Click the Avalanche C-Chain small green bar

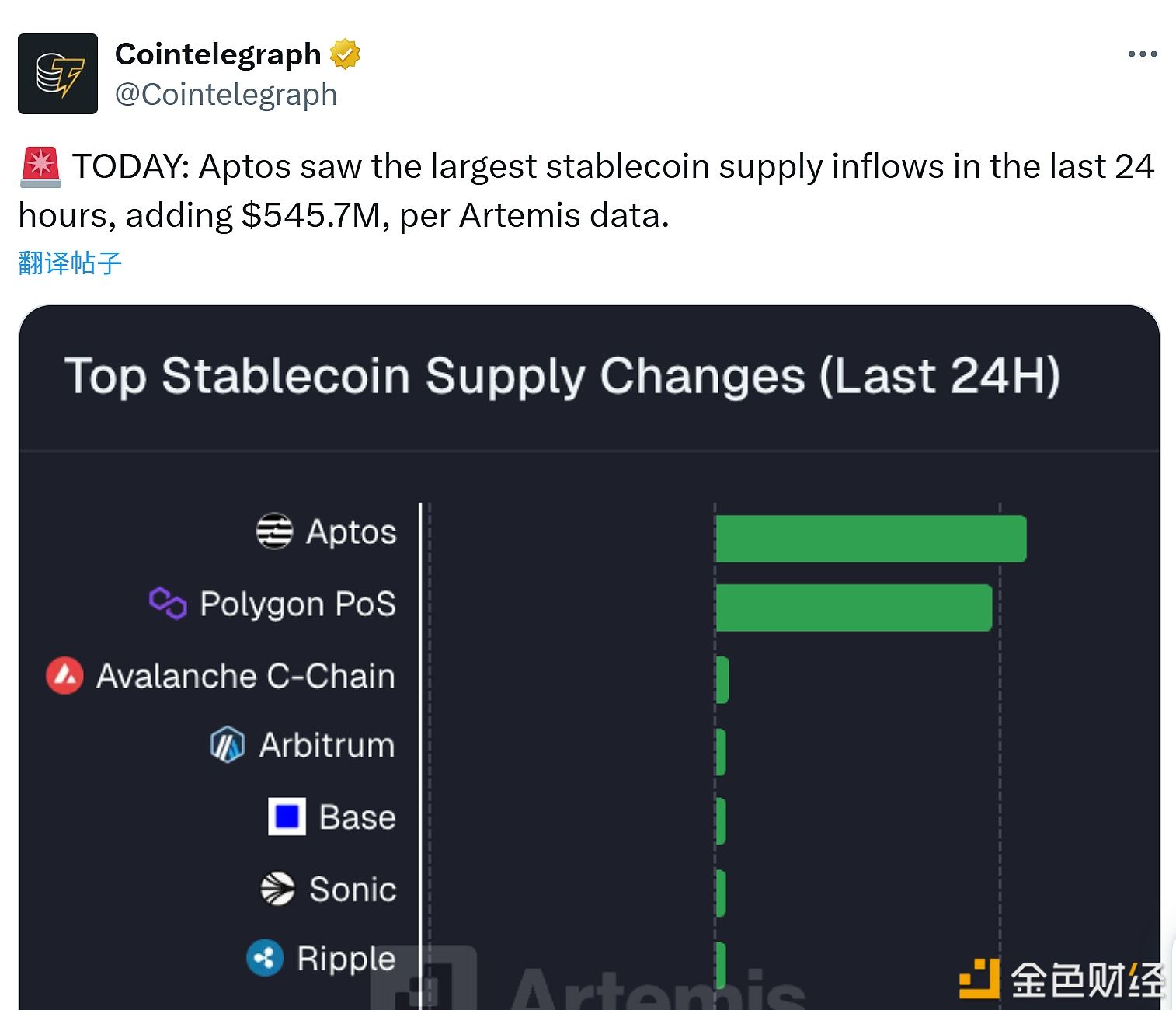(x=722, y=680)
